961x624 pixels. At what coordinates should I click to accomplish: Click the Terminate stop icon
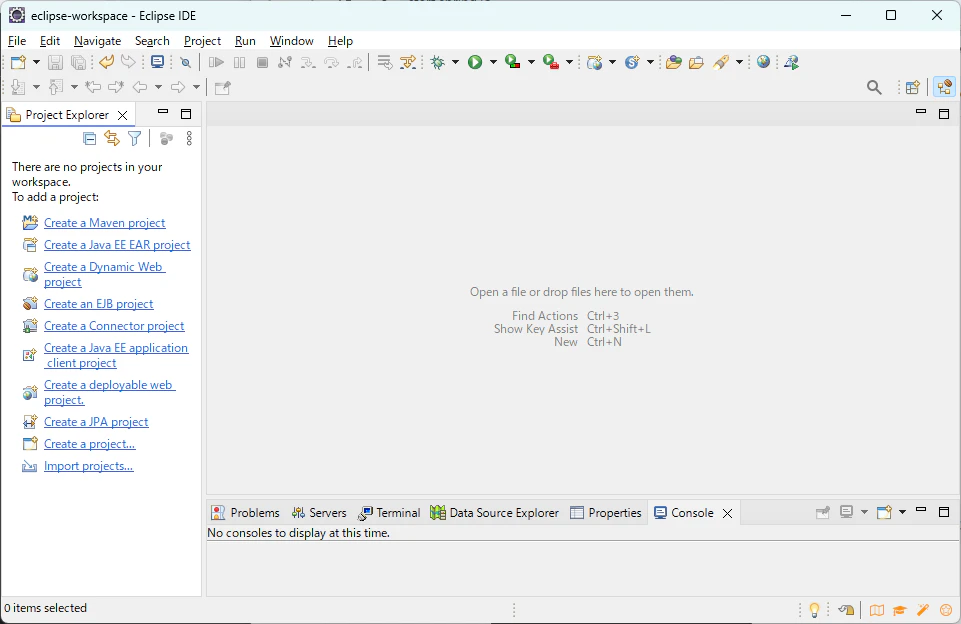coord(262,62)
